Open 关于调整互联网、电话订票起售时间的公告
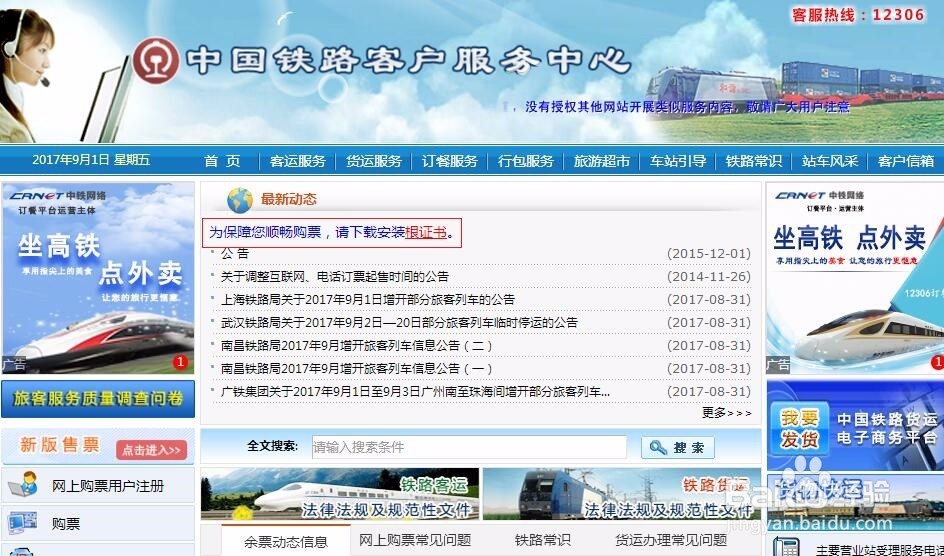This screenshot has width=944, height=556. tap(335, 276)
